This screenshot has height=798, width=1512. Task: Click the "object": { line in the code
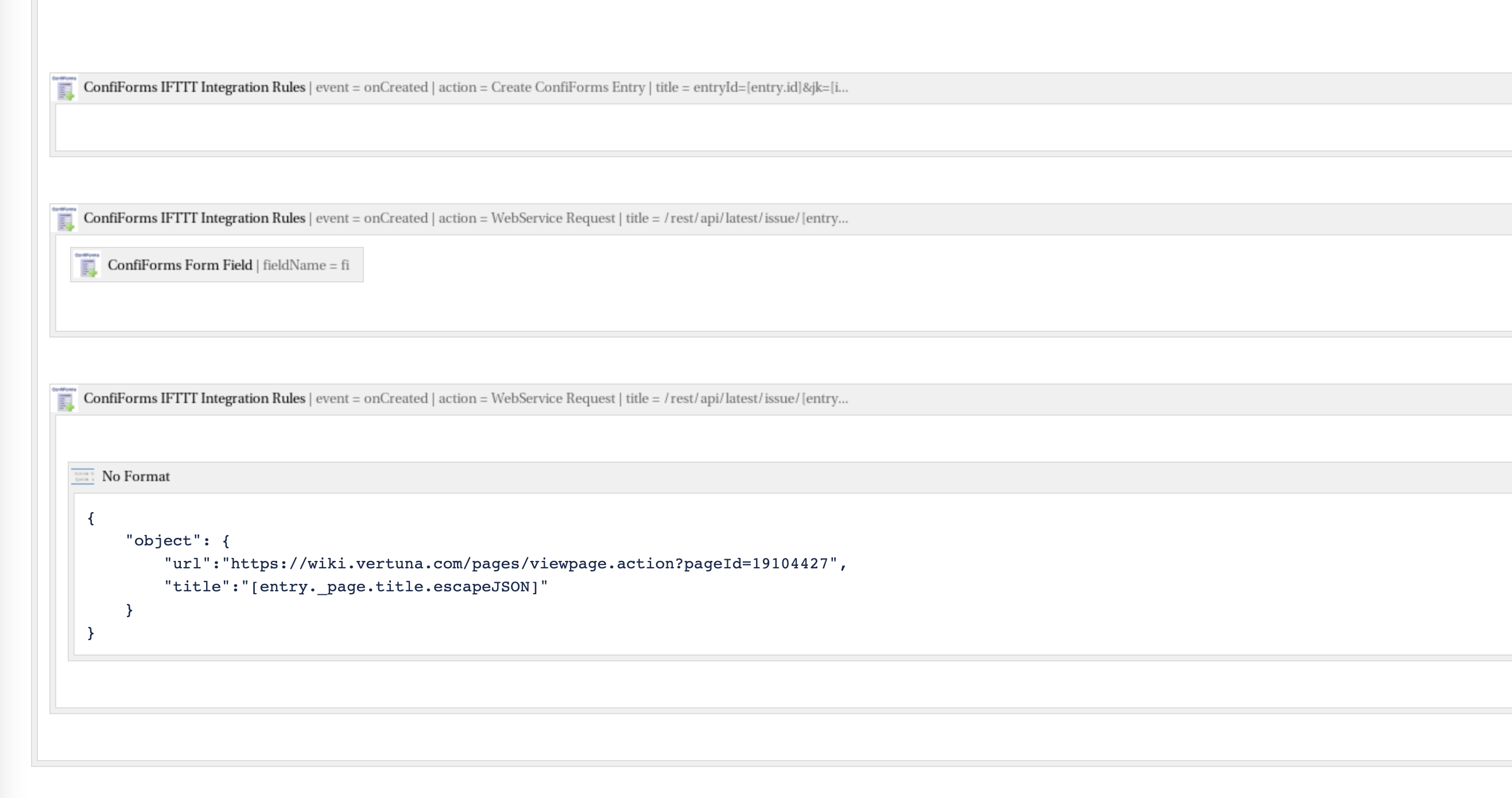click(x=178, y=541)
